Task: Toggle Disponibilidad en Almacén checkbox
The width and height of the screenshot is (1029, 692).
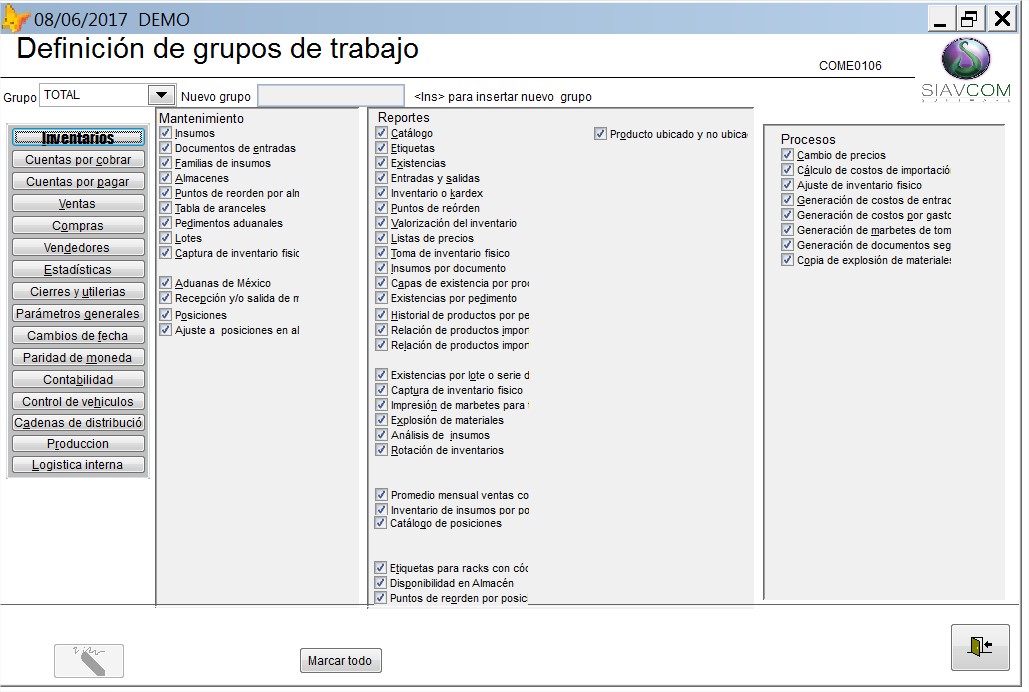Action: point(381,583)
